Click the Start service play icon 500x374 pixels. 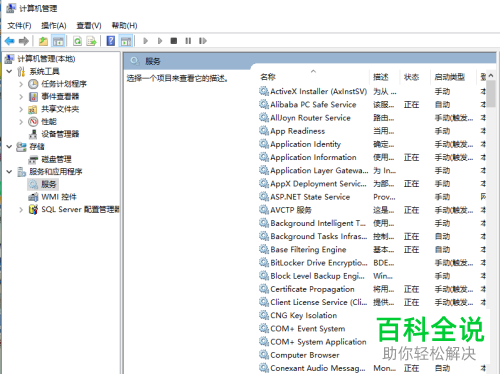click(x=145, y=41)
